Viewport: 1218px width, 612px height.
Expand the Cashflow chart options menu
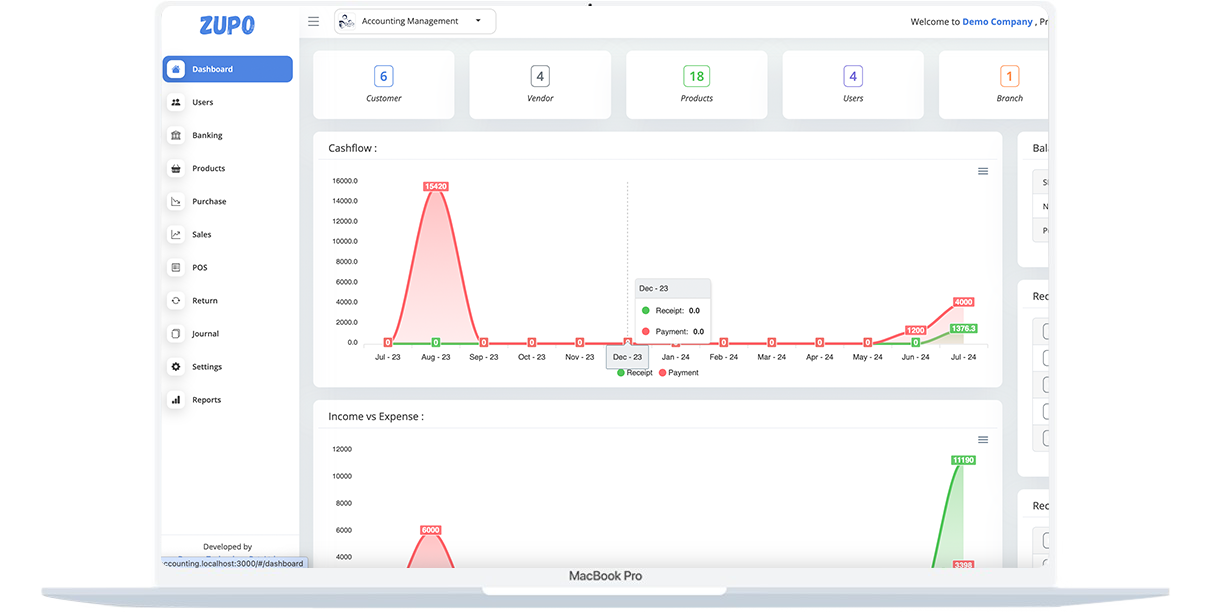pos(982,172)
